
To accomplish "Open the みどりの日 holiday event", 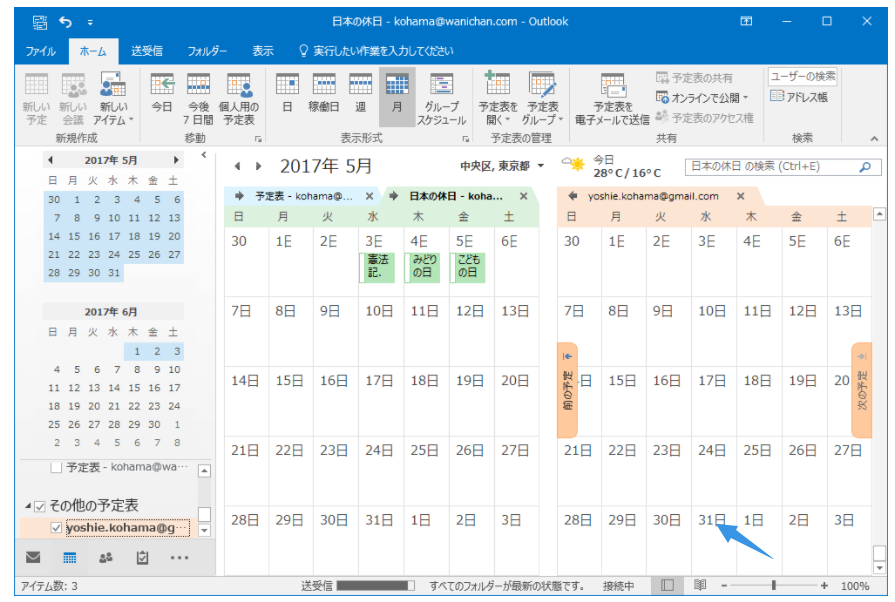I will click(422, 268).
